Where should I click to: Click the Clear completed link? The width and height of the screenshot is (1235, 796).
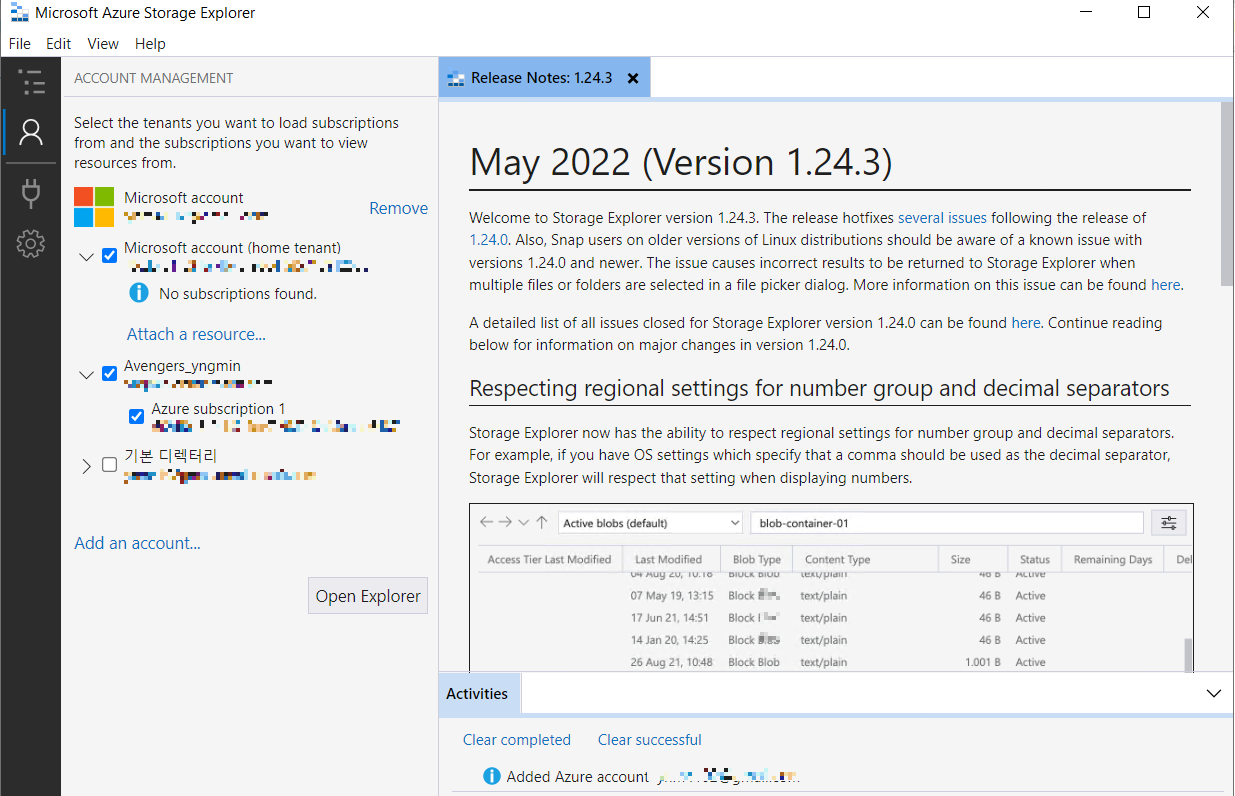(x=517, y=740)
